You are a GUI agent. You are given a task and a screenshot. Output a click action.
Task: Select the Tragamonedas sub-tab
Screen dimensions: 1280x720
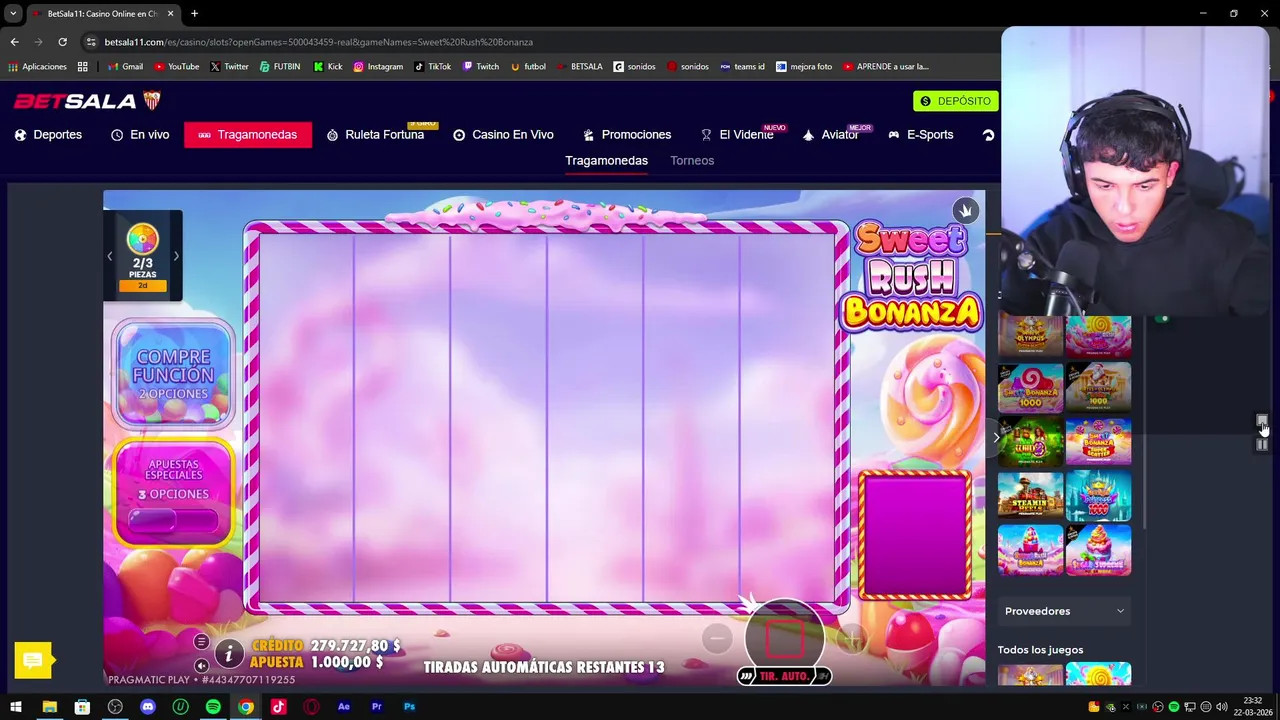click(606, 160)
